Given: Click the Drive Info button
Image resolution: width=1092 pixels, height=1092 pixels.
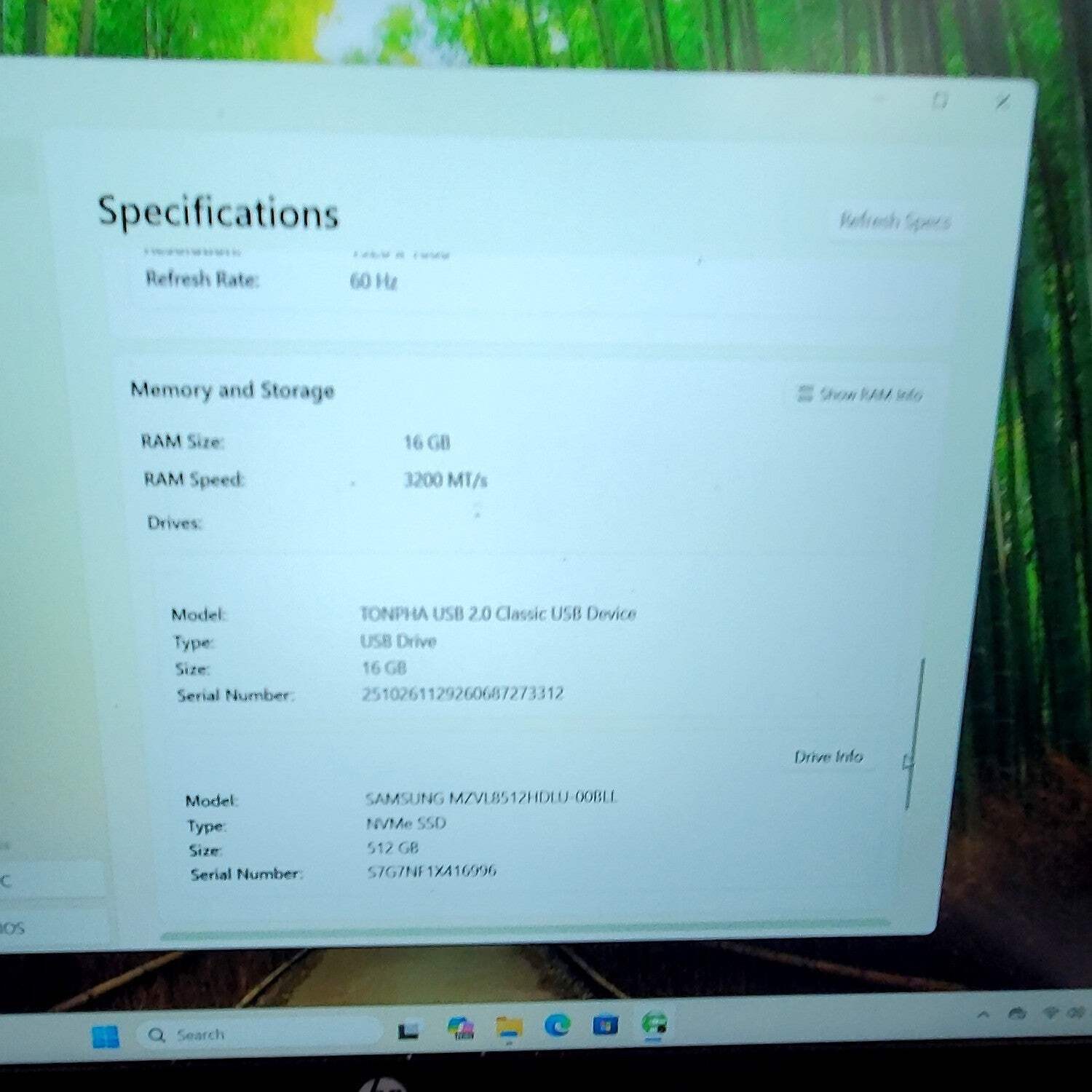Looking at the screenshot, I should point(828,756).
